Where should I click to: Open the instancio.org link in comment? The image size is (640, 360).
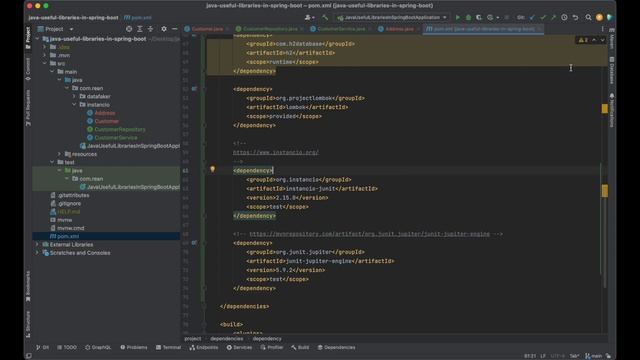tap(276, 152)
